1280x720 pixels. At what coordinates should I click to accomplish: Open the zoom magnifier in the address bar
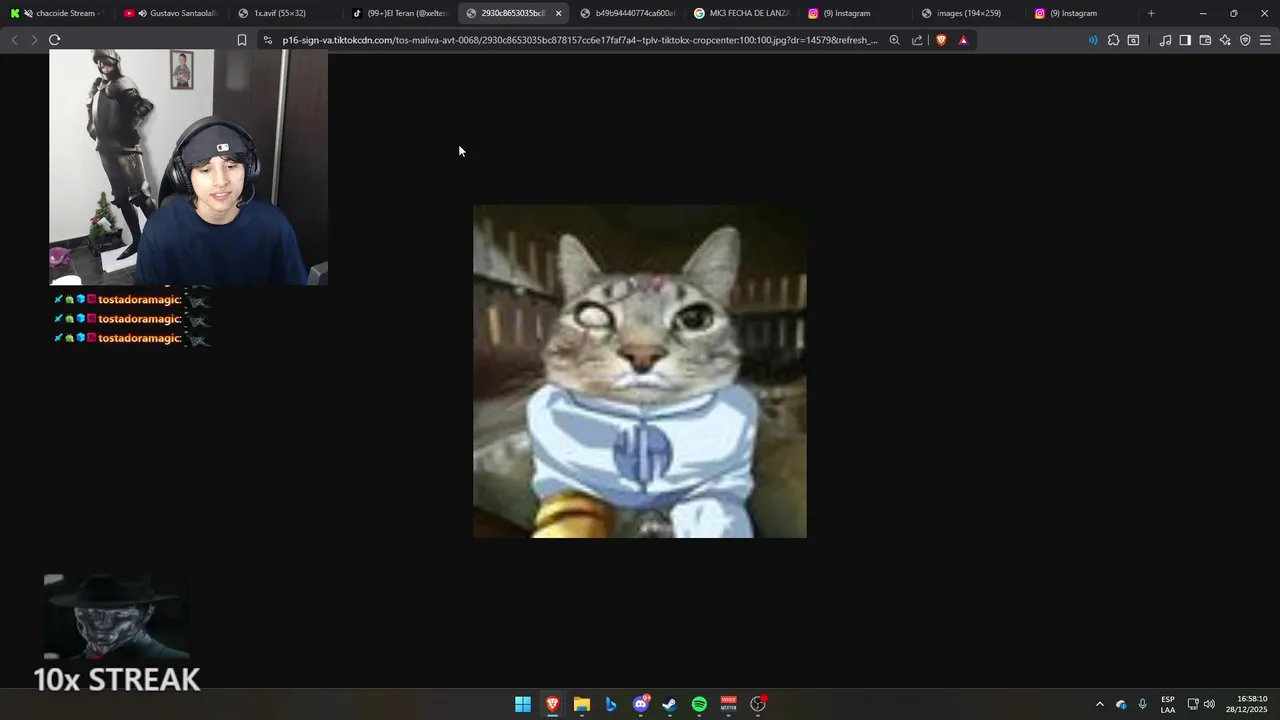click(894, 40)
